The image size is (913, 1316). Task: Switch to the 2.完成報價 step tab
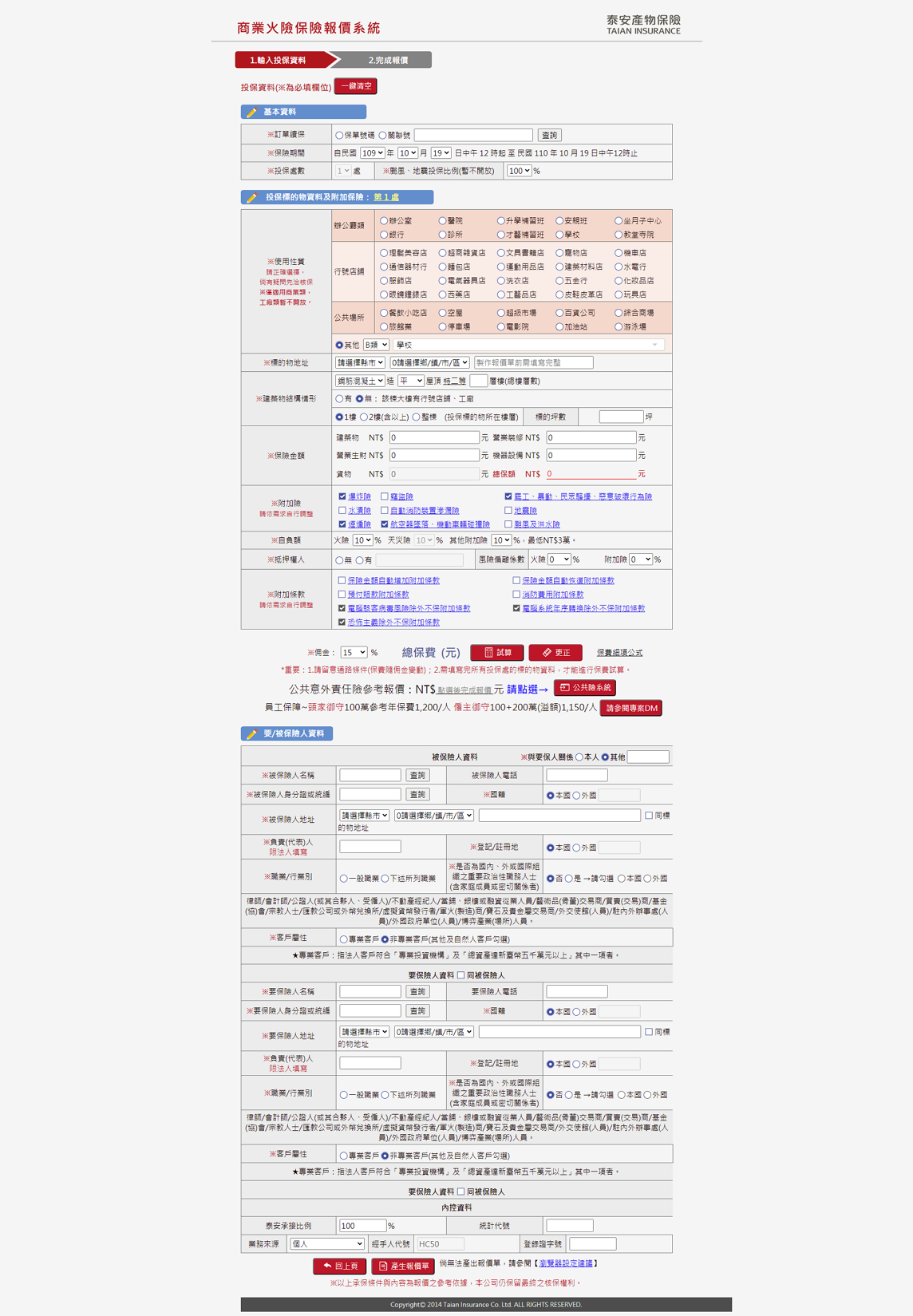[387, 61]
